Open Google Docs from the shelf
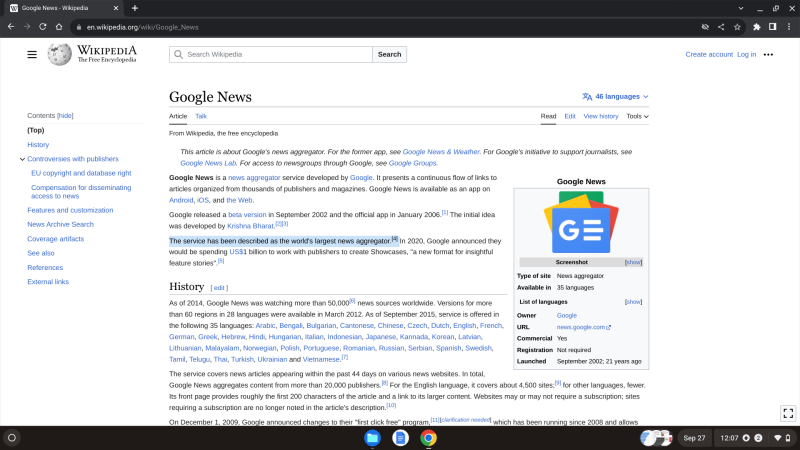 [400, 438]
